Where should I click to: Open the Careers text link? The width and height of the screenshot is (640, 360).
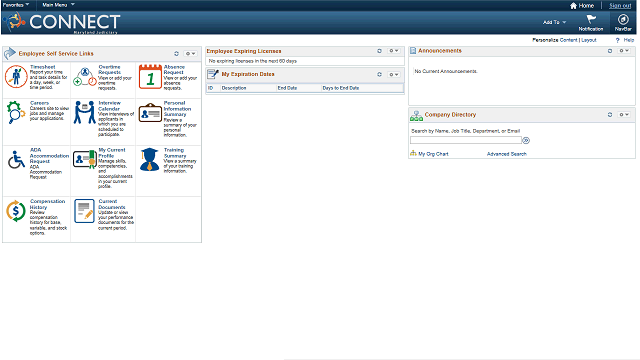[39, 103]
